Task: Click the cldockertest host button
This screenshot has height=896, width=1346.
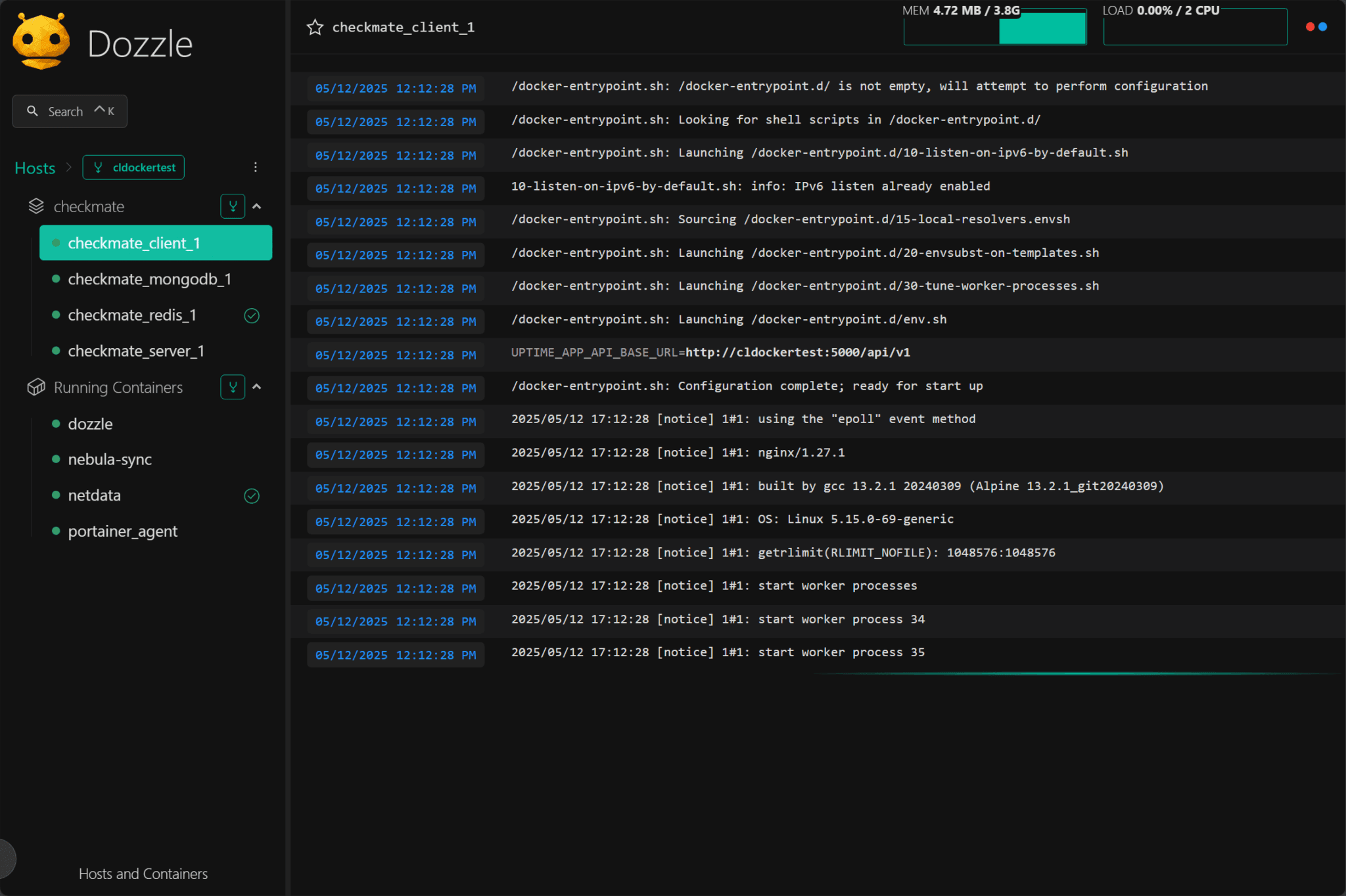Action: [133, 167]
